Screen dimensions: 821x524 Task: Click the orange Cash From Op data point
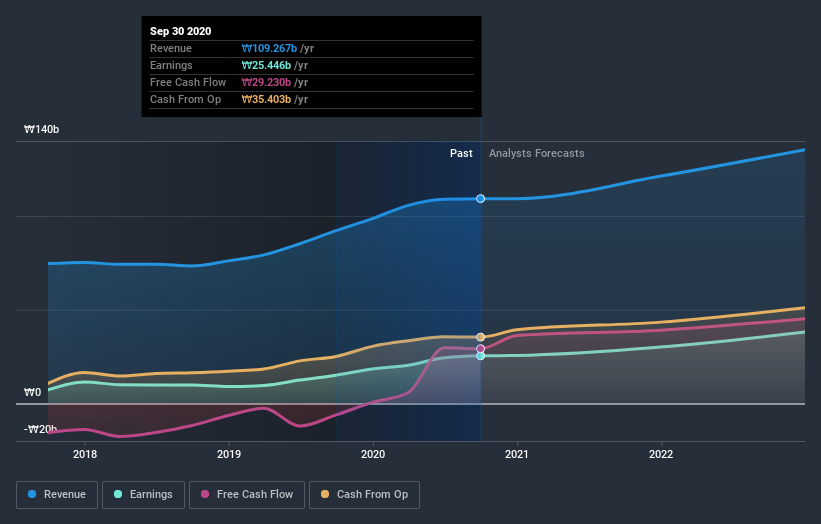tap(481, 337)
